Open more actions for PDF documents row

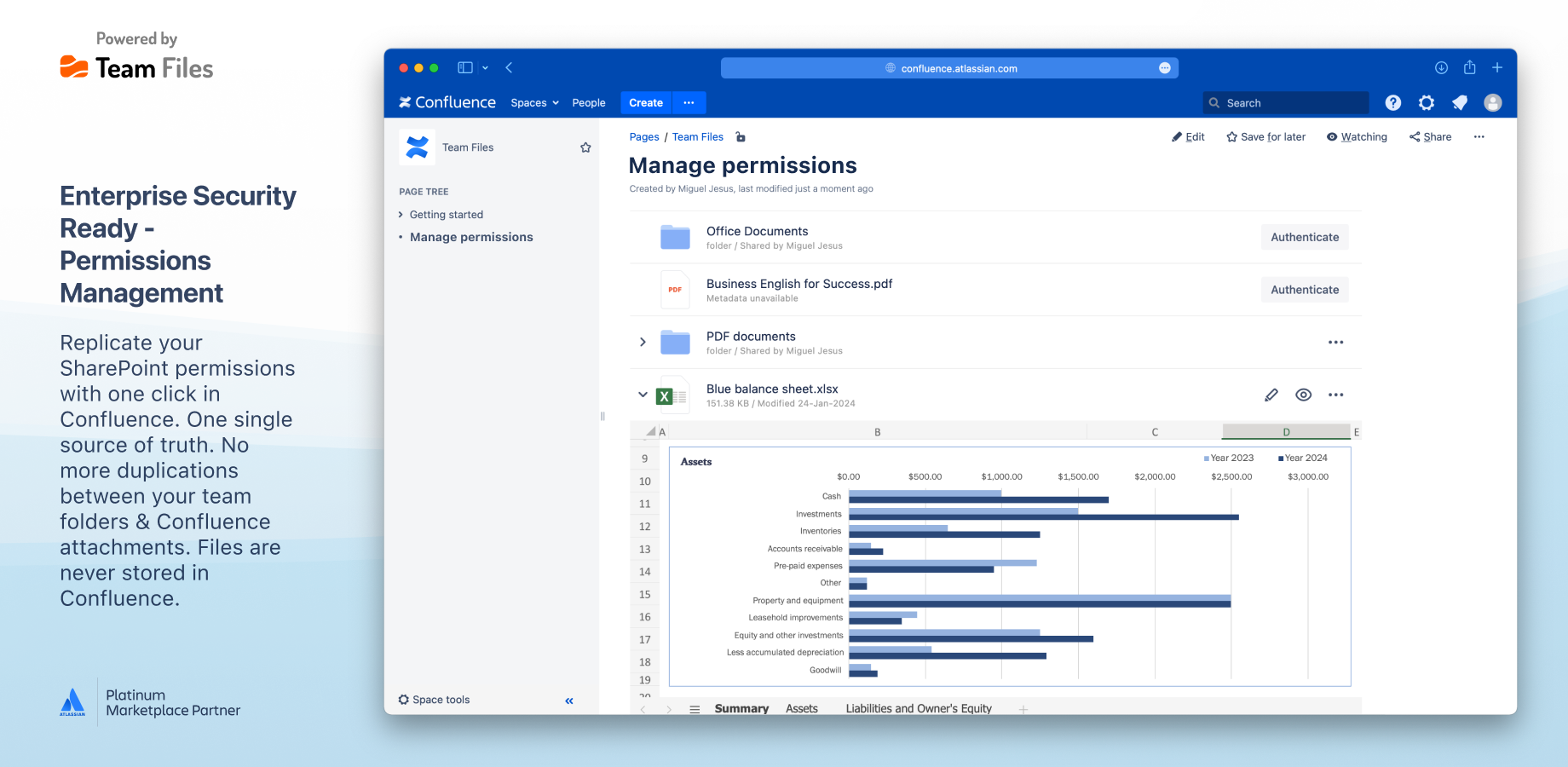pyautogui.click(x=1335, y=343)
